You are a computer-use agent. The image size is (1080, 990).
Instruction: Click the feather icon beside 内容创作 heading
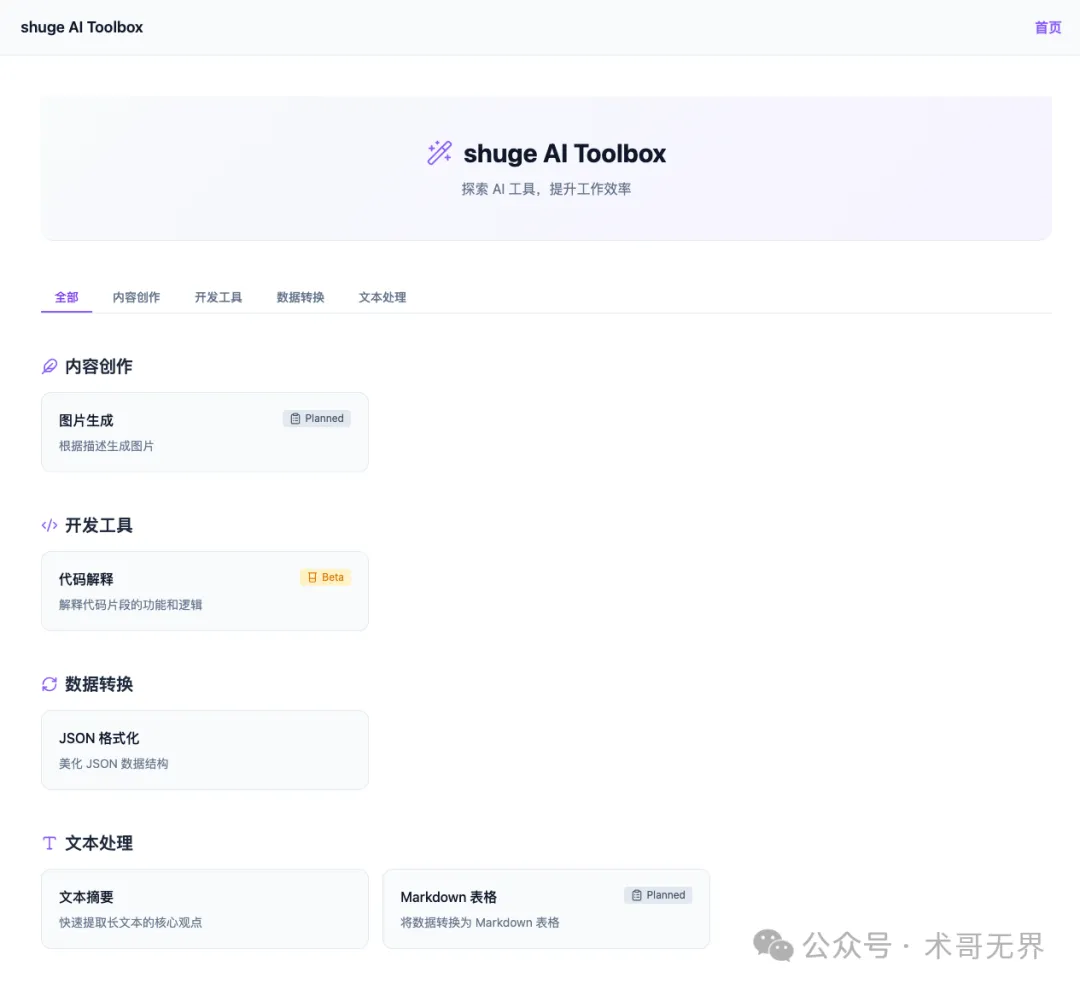tap(49, 367)
